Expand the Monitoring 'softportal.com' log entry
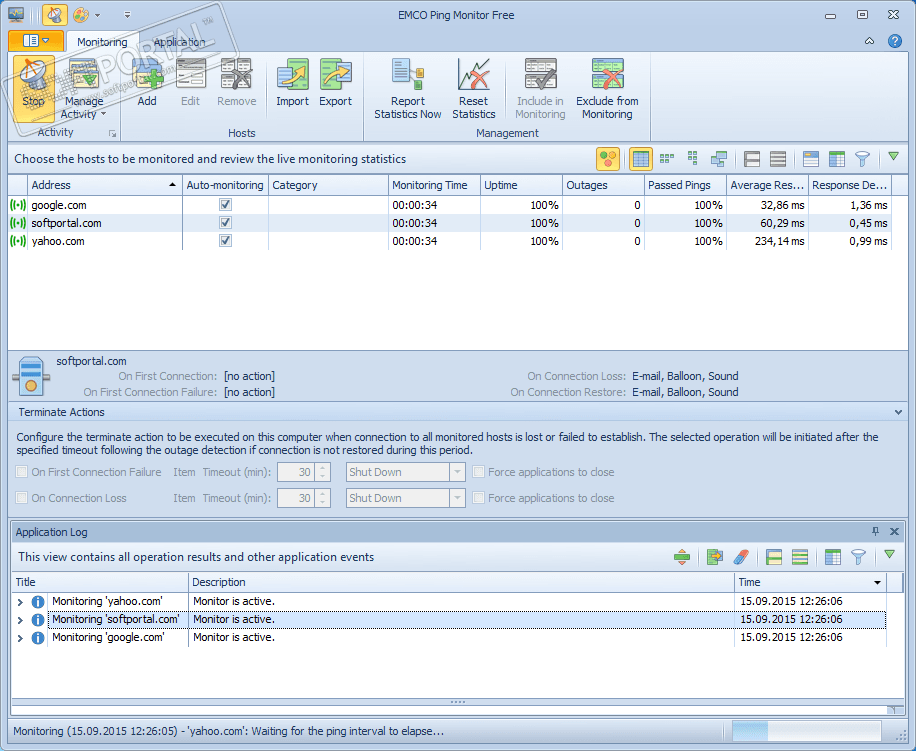This screenshot has width=916, height=751. pos(20,620)
